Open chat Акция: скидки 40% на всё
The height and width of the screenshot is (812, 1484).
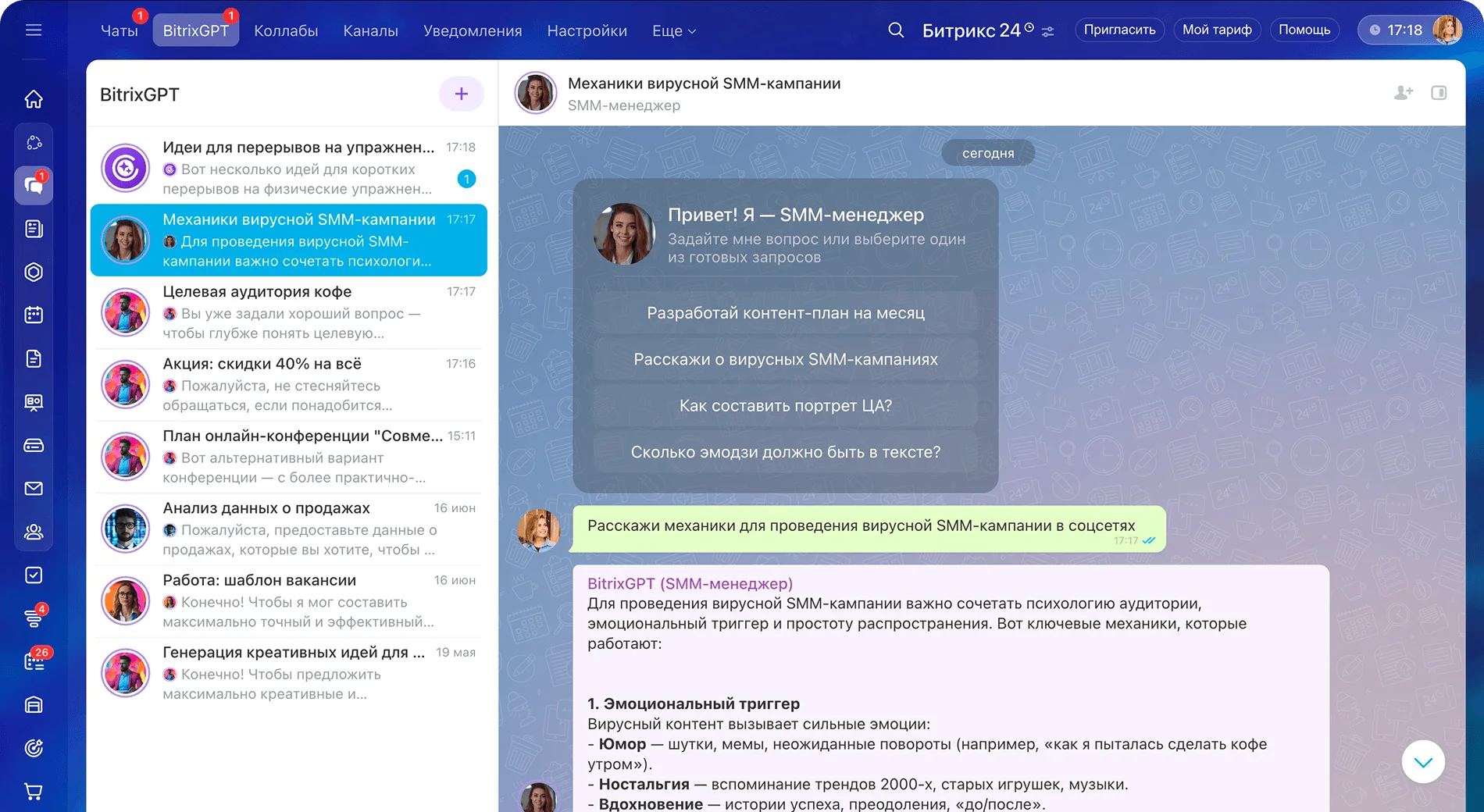[289, 384]
